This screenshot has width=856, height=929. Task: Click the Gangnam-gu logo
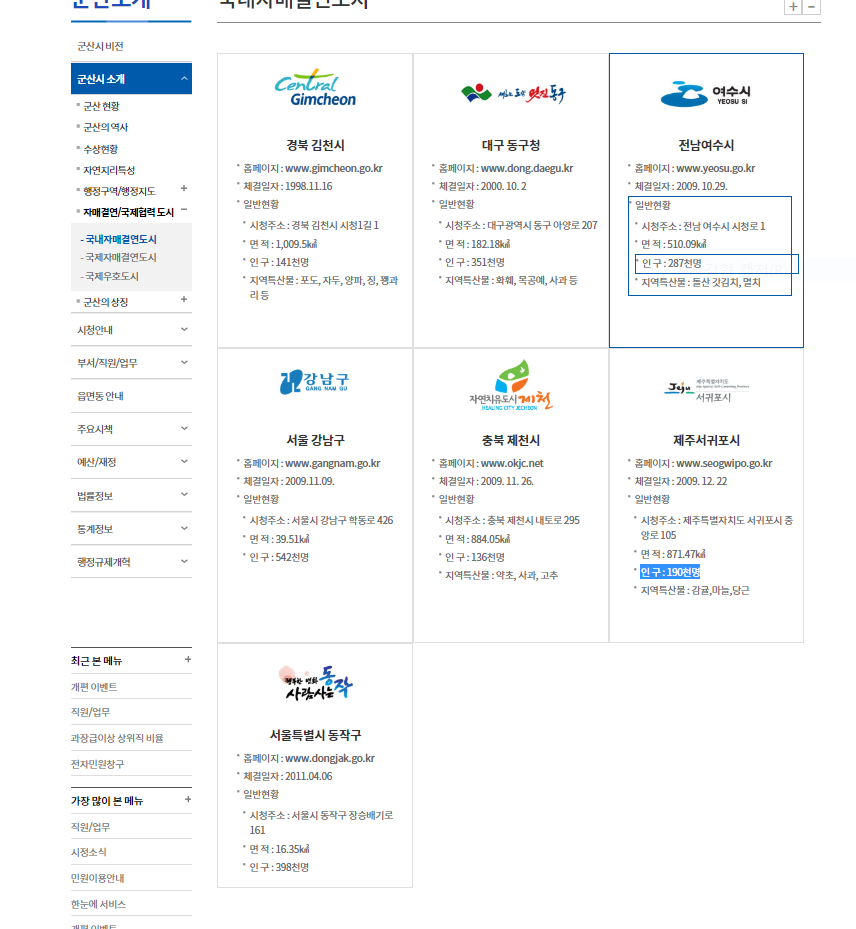[x=315, y=382]
